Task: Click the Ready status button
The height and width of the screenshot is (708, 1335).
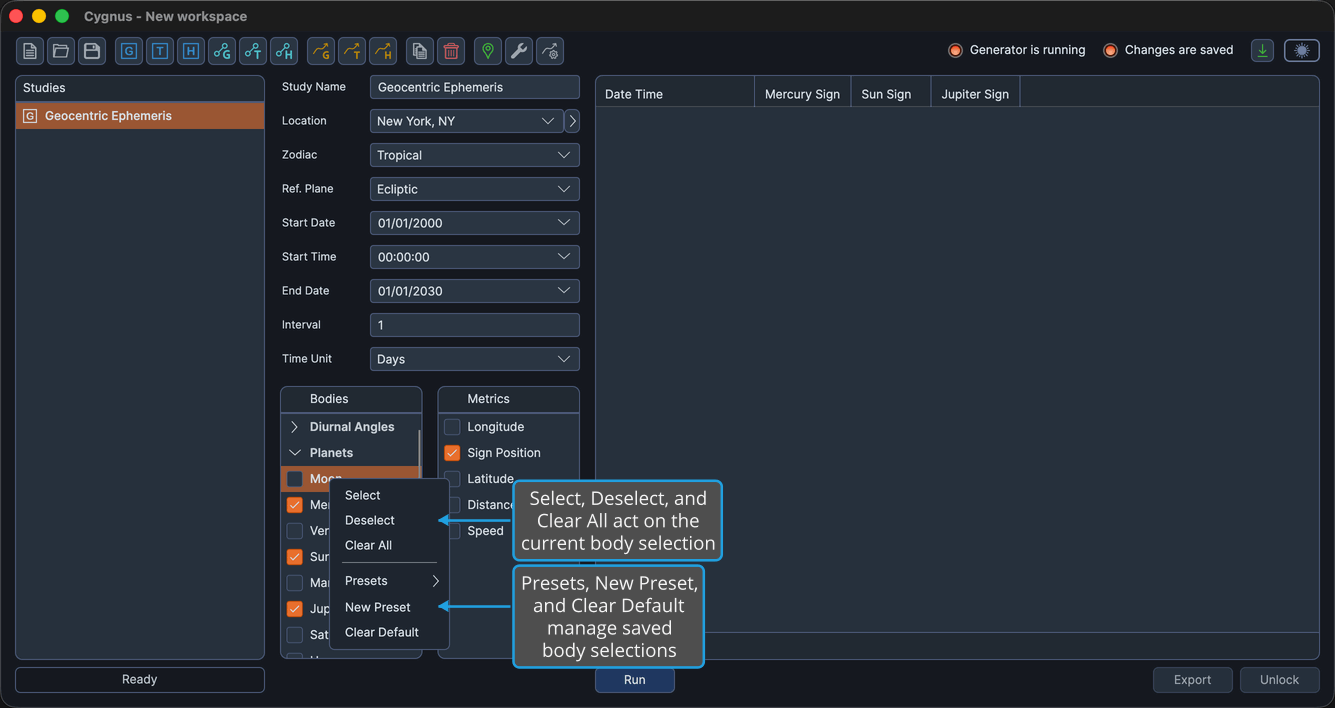Action: click(x=140, y=680)
